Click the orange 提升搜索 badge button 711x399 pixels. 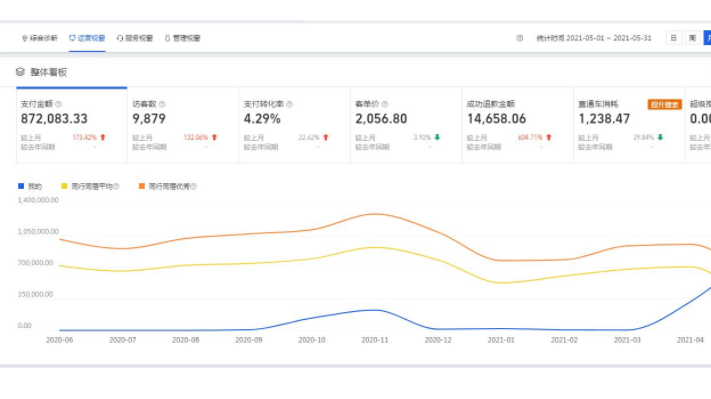665,105
